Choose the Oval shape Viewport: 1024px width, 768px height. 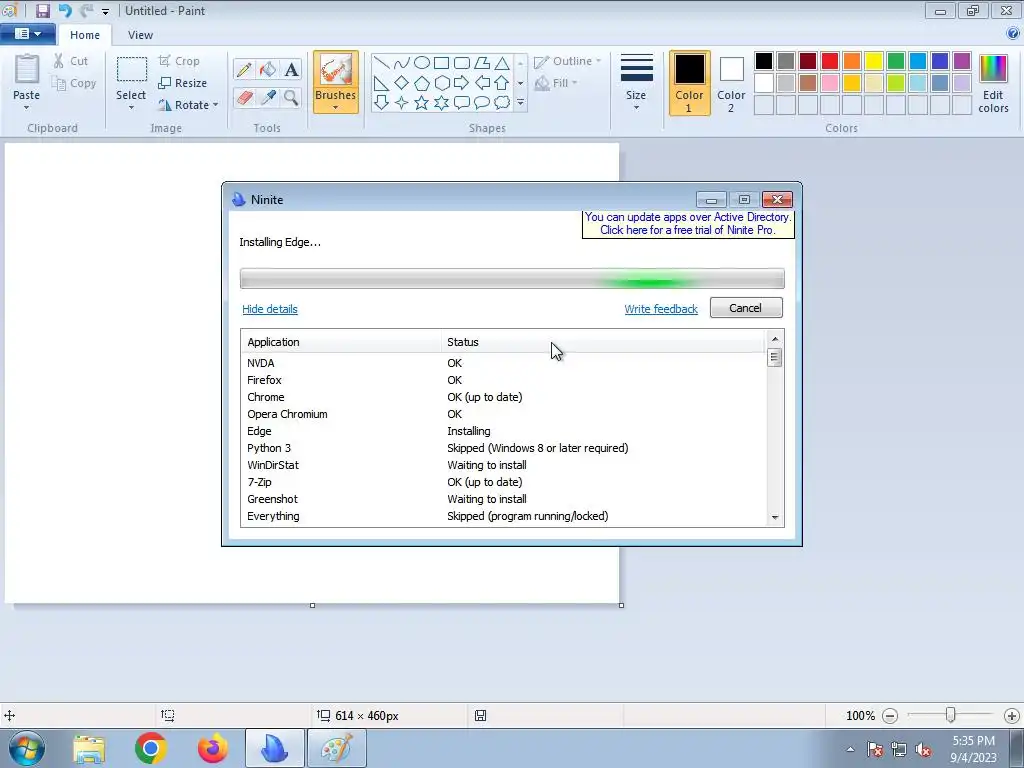[x=422, y=63]
